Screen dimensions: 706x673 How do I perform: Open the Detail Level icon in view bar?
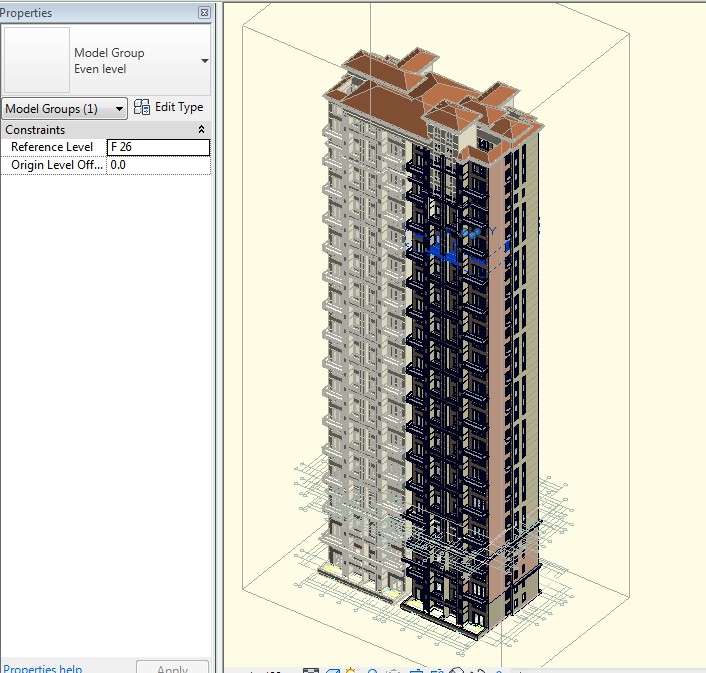311,671
